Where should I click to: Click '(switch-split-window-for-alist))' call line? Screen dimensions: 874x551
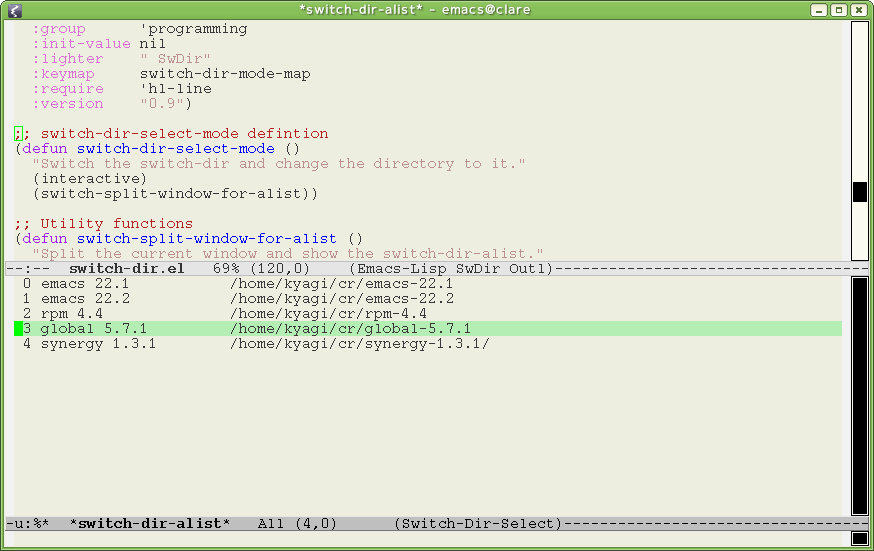(175, 194)
